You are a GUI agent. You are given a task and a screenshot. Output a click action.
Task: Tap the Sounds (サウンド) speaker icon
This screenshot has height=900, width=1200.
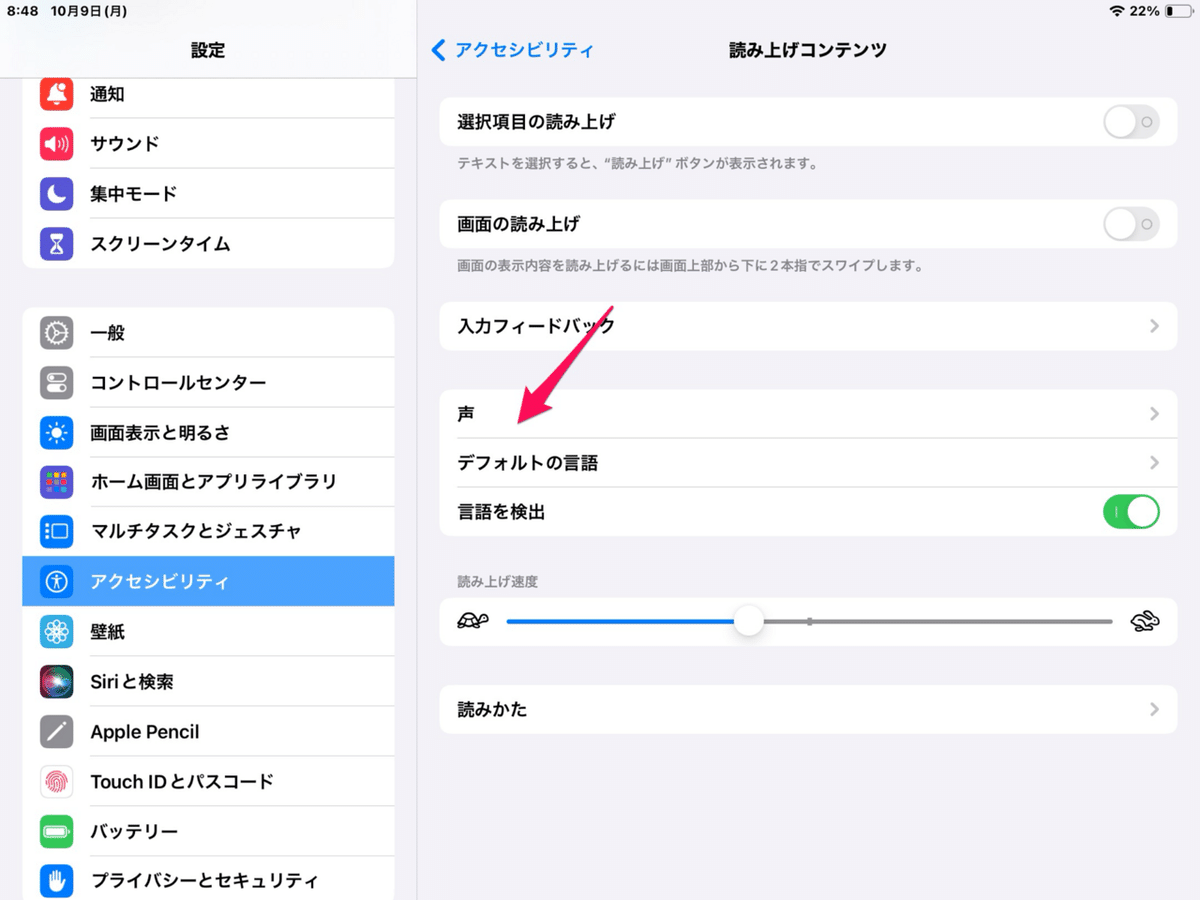57,144
